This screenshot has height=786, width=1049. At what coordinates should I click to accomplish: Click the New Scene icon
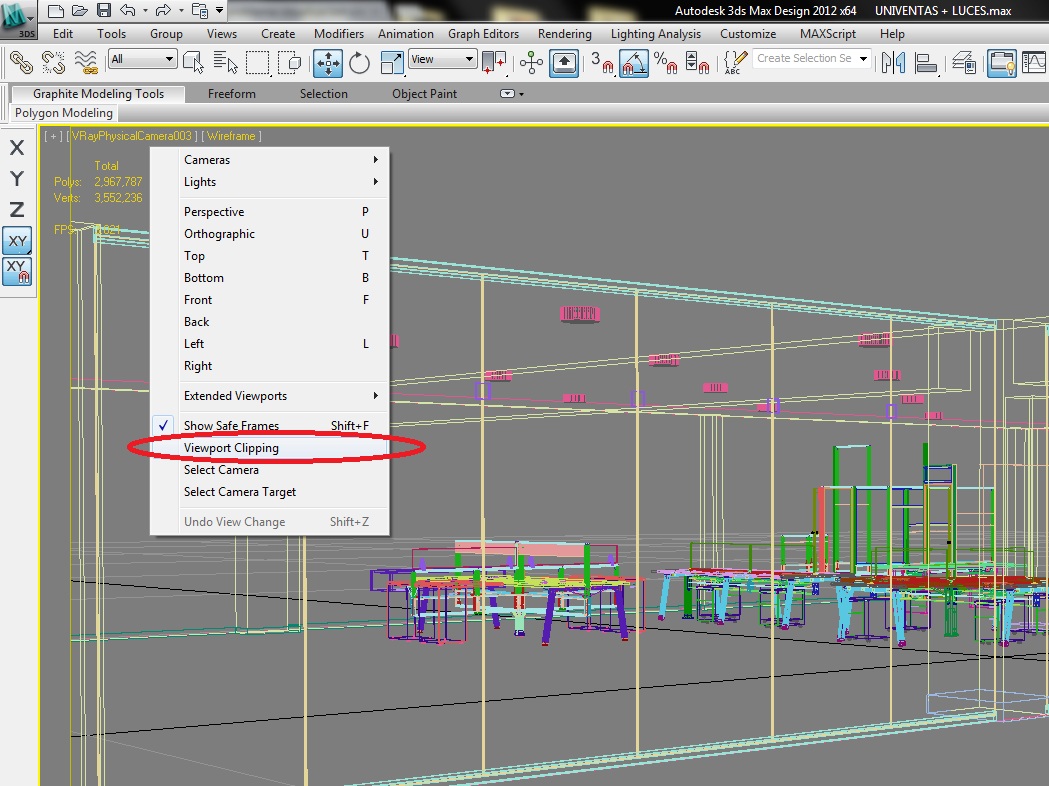56,10
